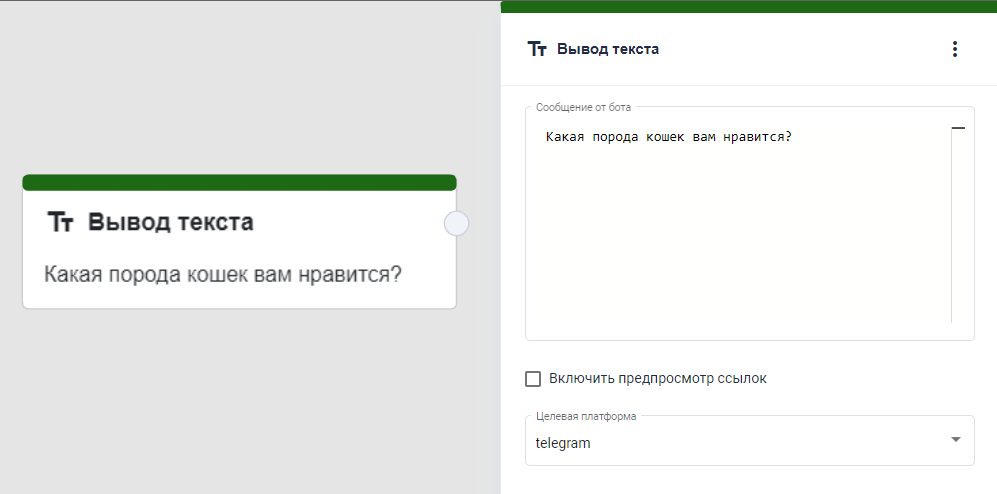Click the Tt icon on the canvas node

(60, 223)
